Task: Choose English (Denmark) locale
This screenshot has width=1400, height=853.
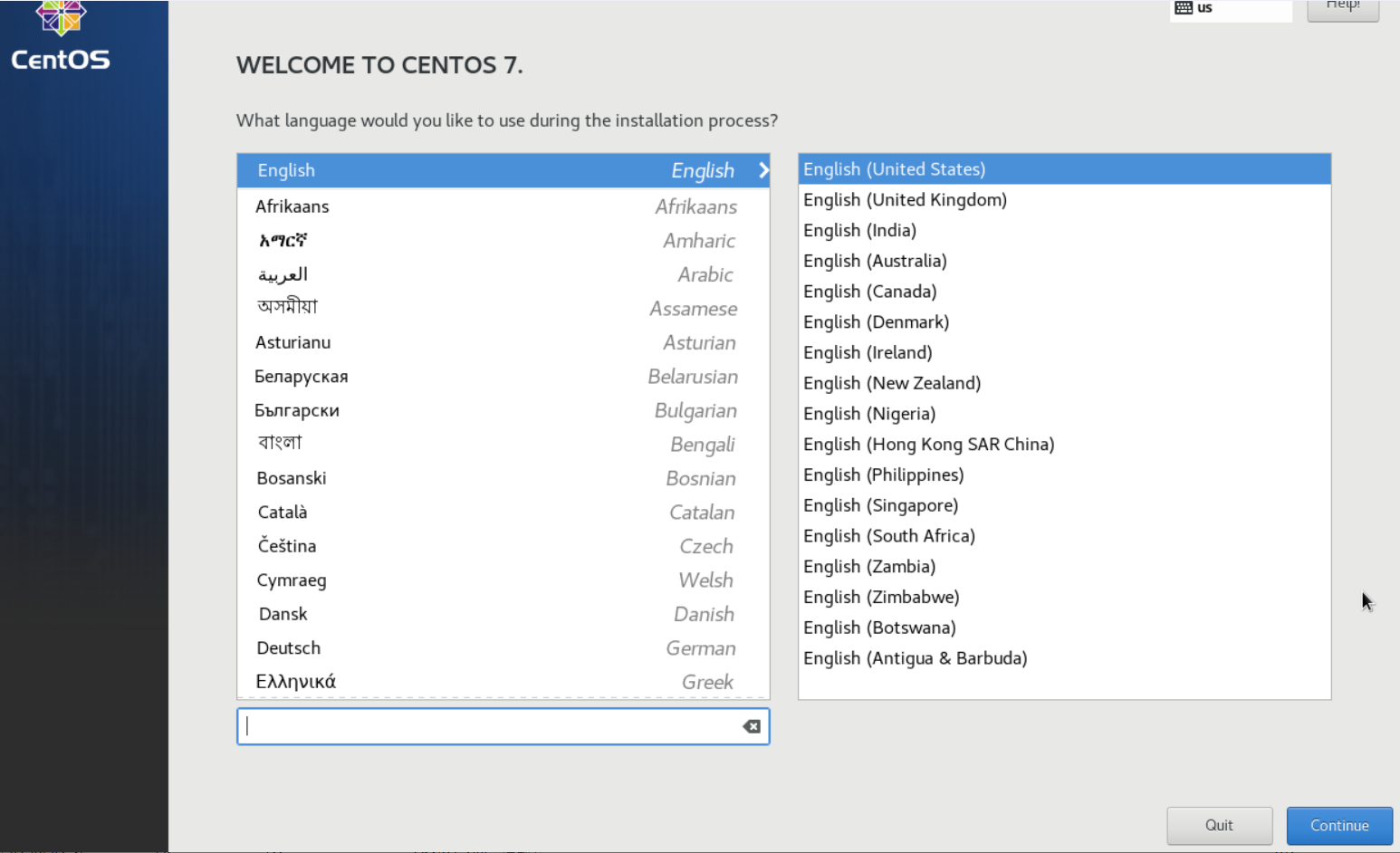Action: (x=1064, y=322)
